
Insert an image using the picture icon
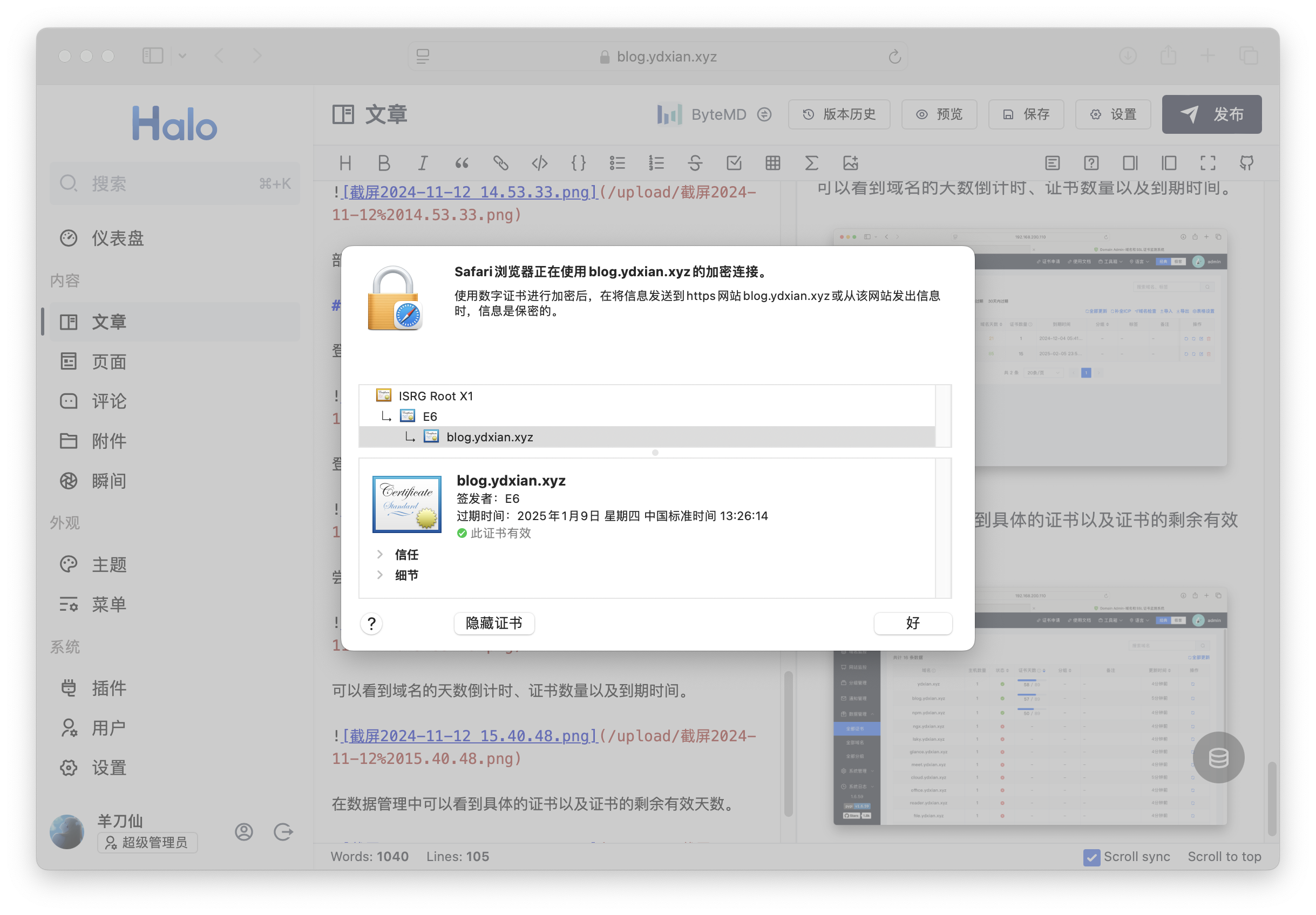pos(851,163)
